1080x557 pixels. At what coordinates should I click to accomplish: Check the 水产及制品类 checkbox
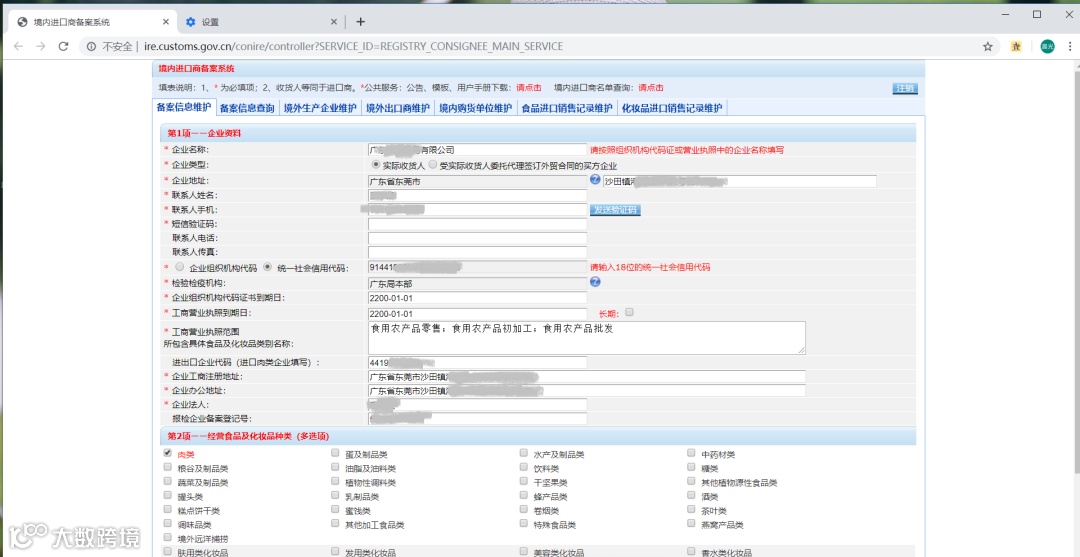523,453
